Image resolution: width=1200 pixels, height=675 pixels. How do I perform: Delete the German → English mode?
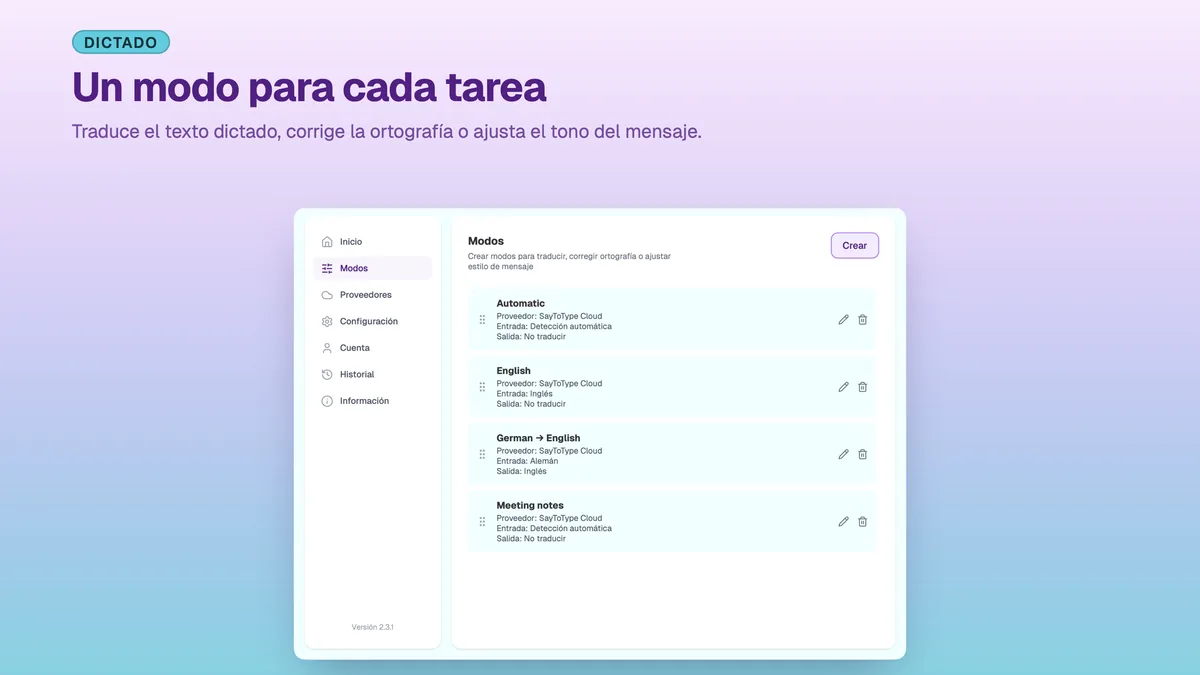862,454
